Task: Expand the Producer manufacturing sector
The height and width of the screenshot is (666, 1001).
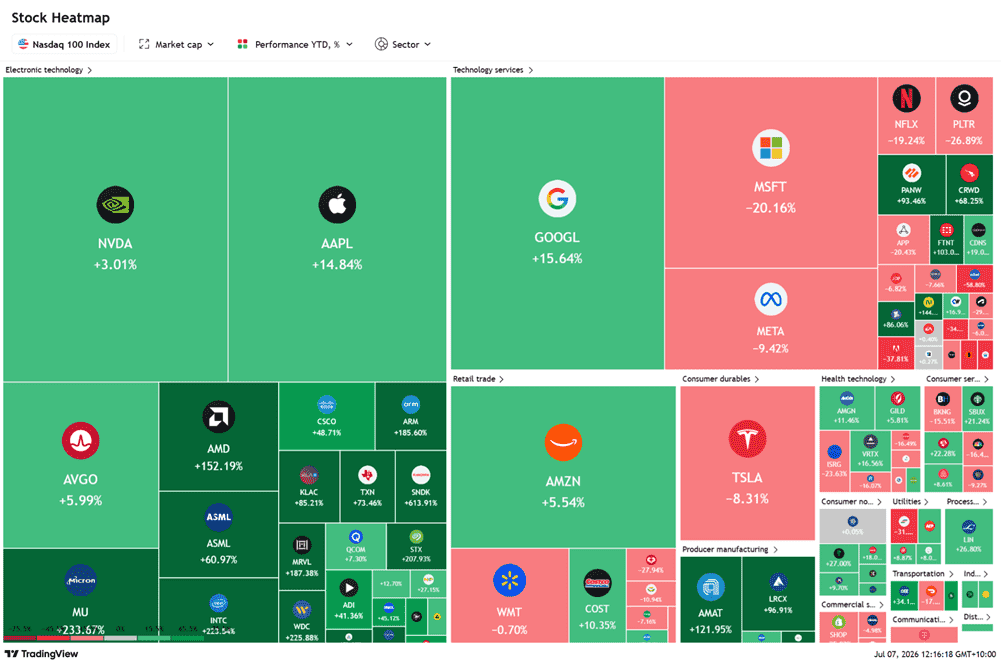Action: pos(730,549)
